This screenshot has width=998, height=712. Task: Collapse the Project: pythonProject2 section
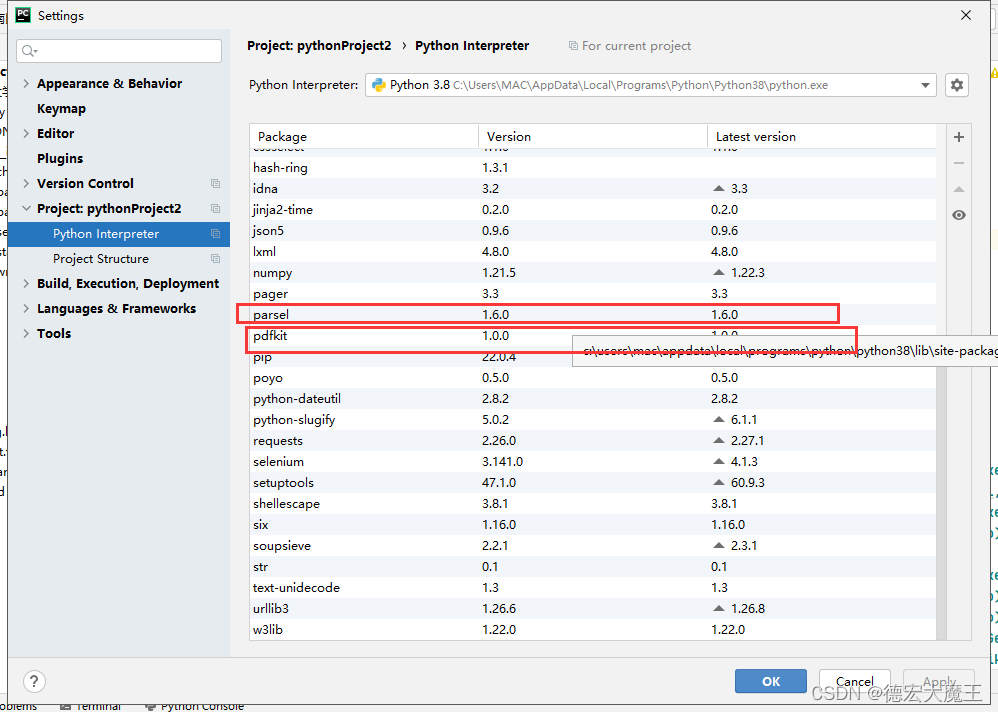[26, 209]
